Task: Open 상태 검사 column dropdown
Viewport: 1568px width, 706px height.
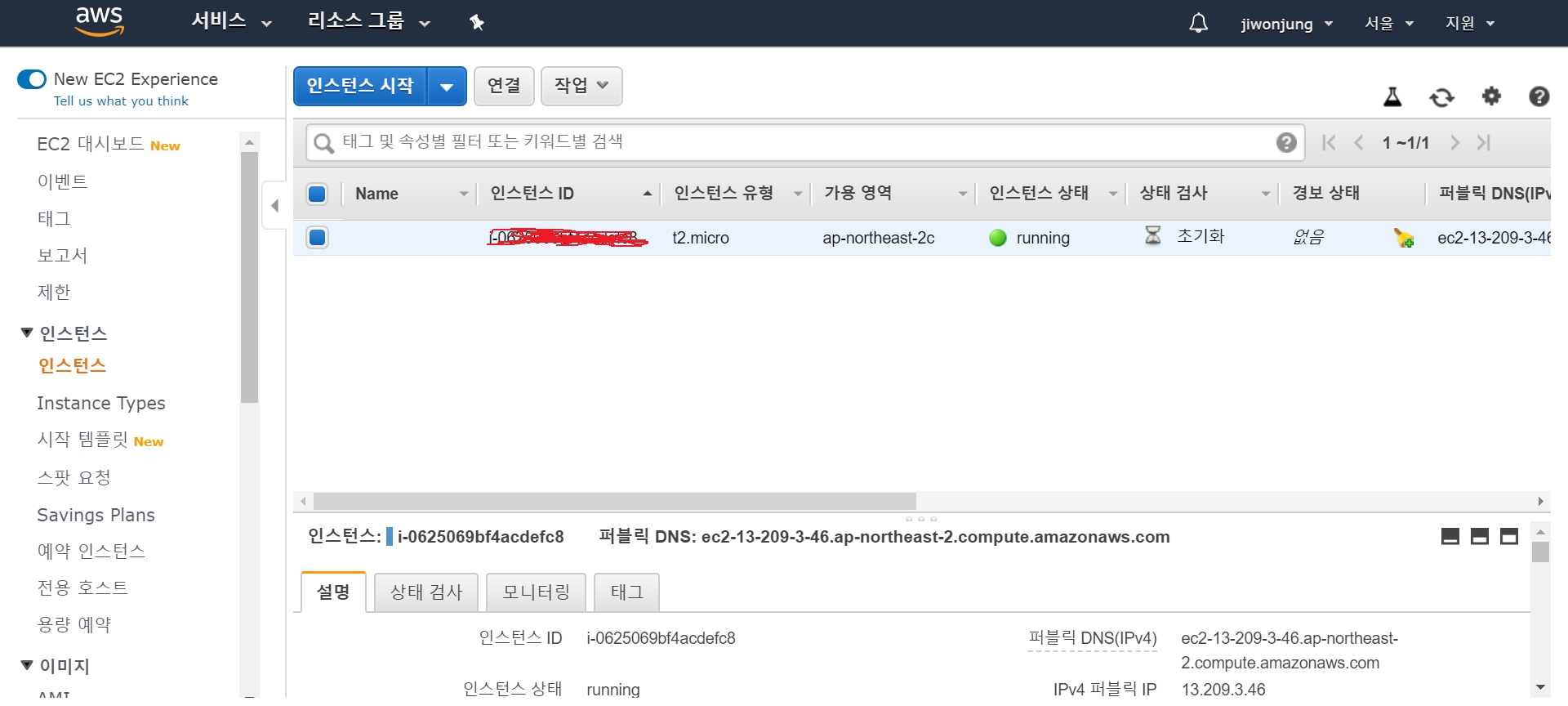Action: click(1265, 194)
